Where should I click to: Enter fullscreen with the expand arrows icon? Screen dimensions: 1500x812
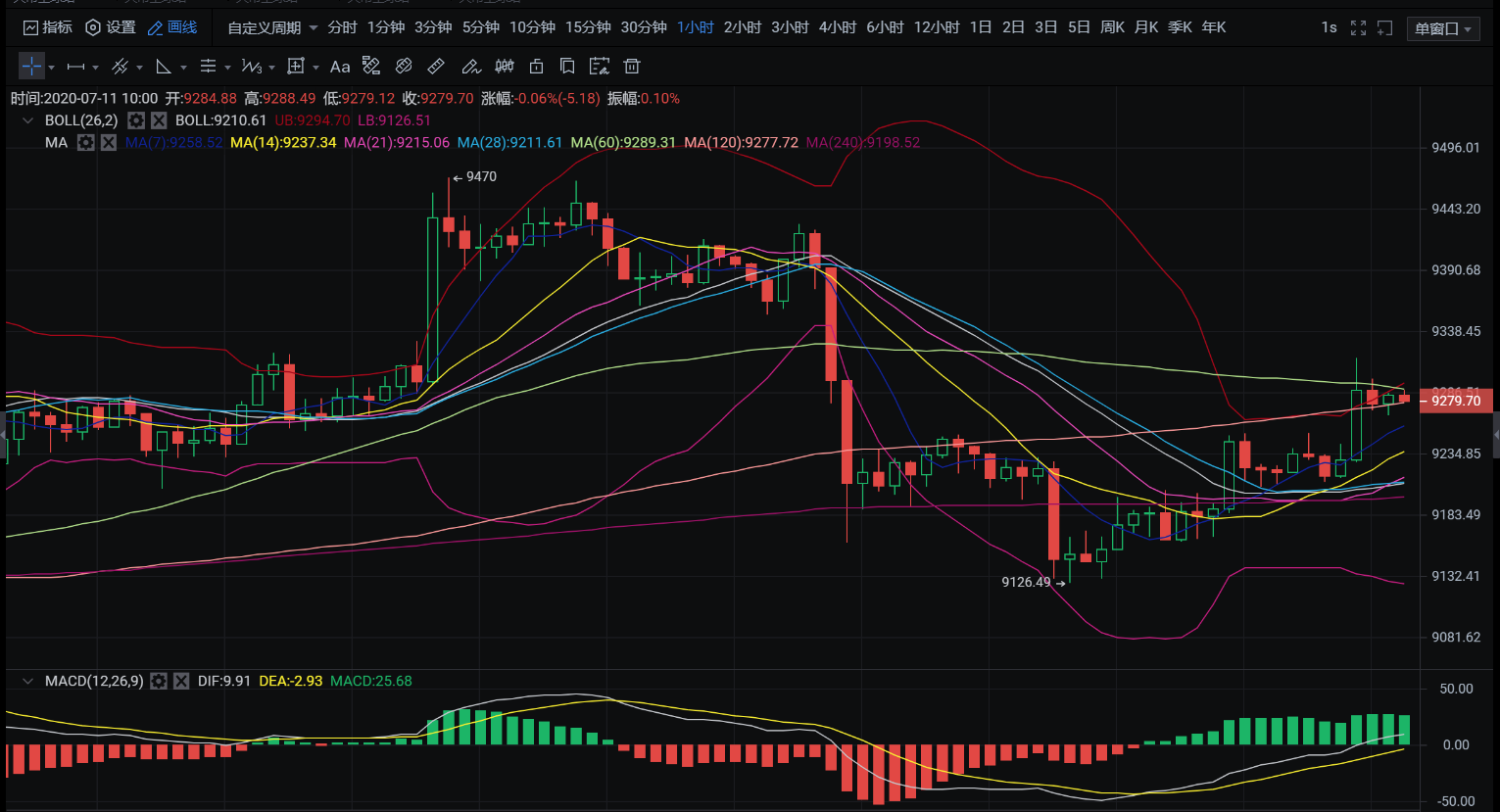pos(1358,27)
